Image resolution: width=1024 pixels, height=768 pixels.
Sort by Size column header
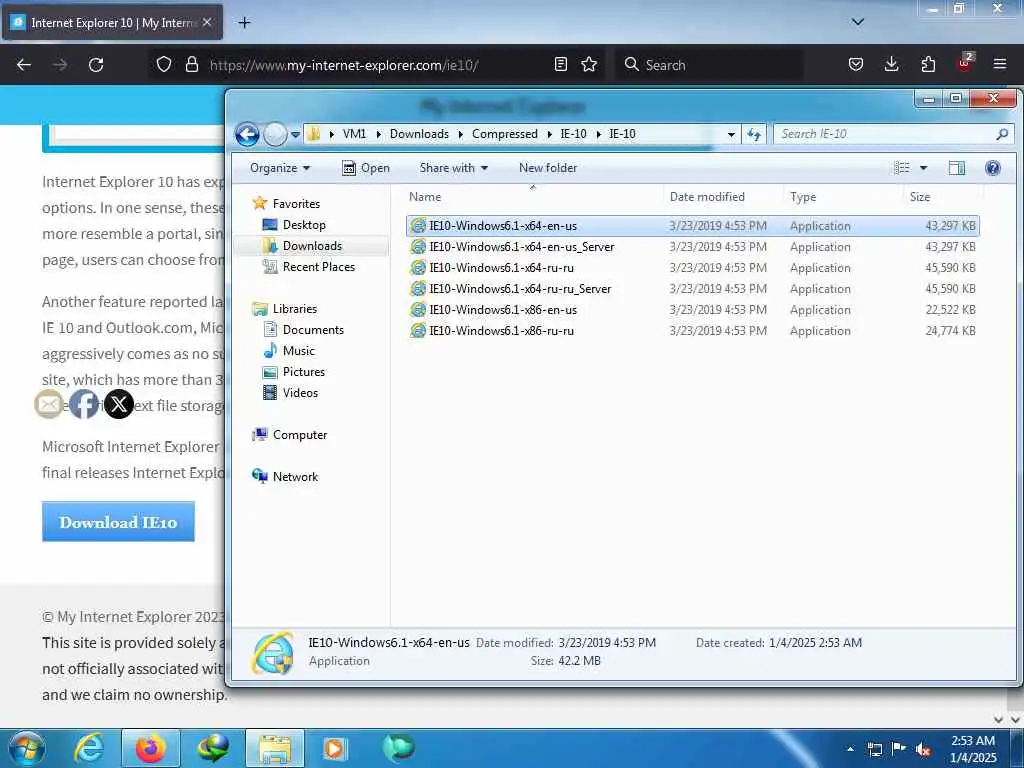coord(920,197)
